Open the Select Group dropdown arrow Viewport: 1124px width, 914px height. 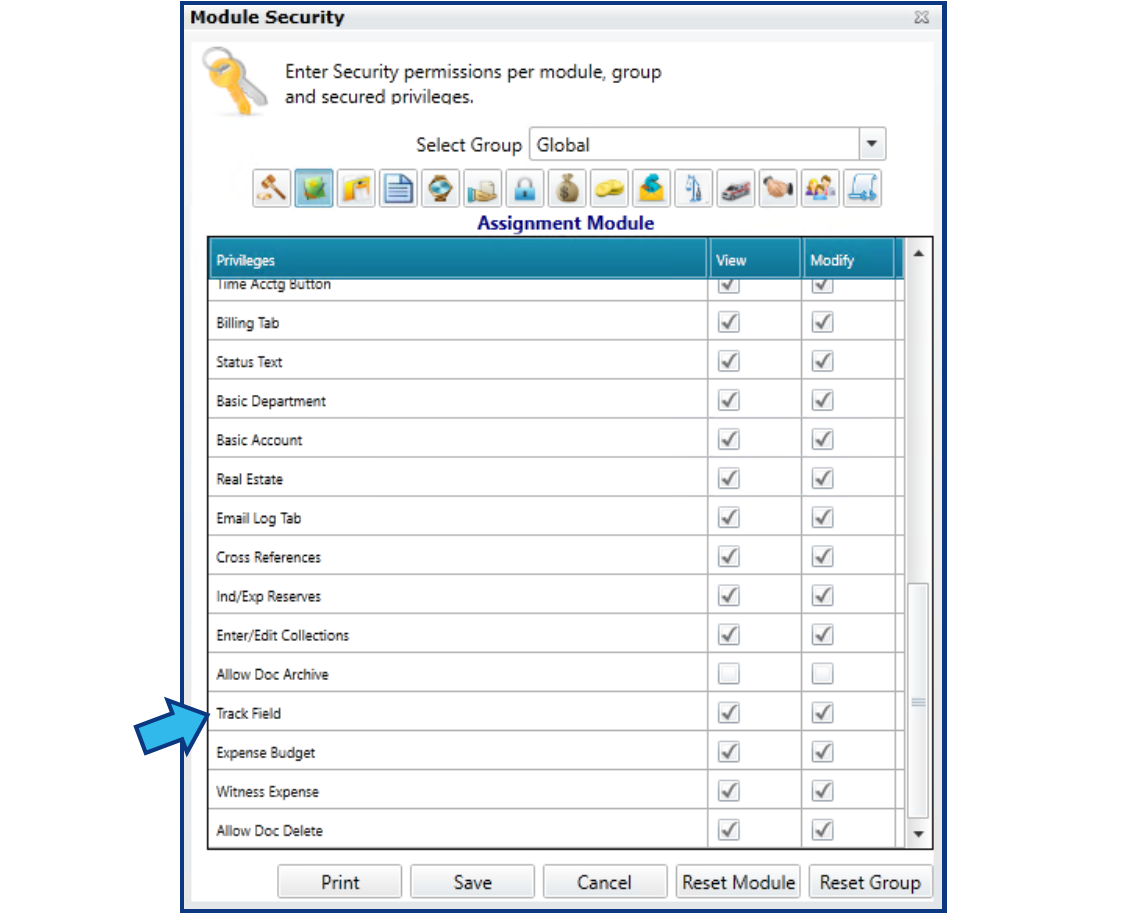[x=872, y=144]
